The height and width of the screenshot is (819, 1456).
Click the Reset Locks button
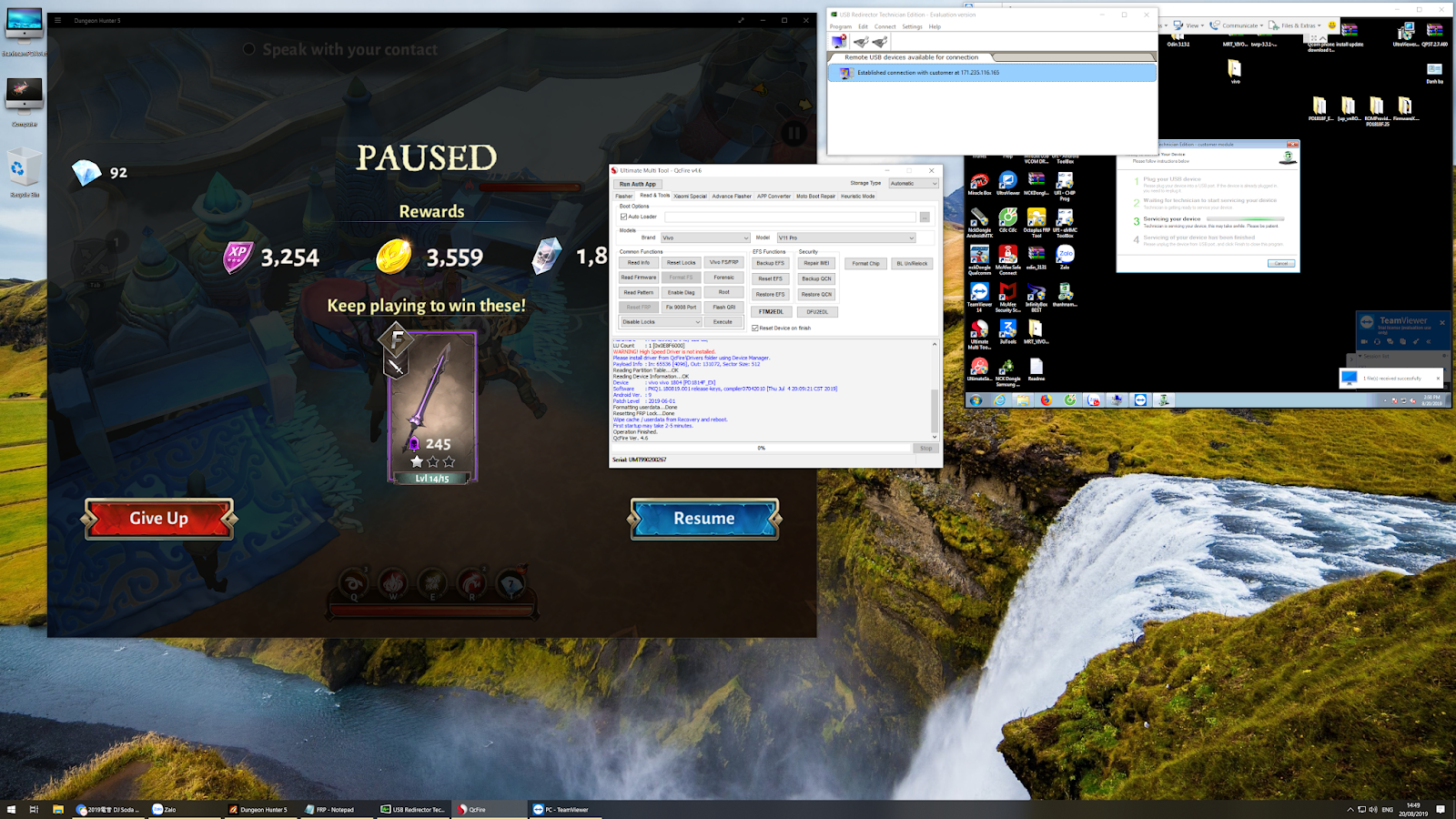[681, 263]
